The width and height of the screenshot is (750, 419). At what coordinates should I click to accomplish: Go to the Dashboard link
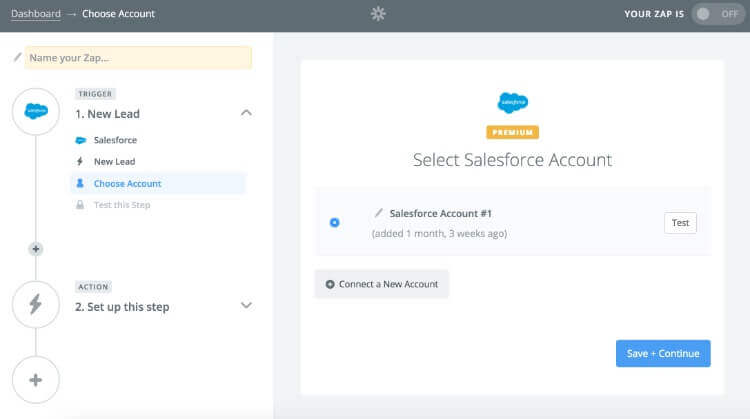click(x=36, y=14)
